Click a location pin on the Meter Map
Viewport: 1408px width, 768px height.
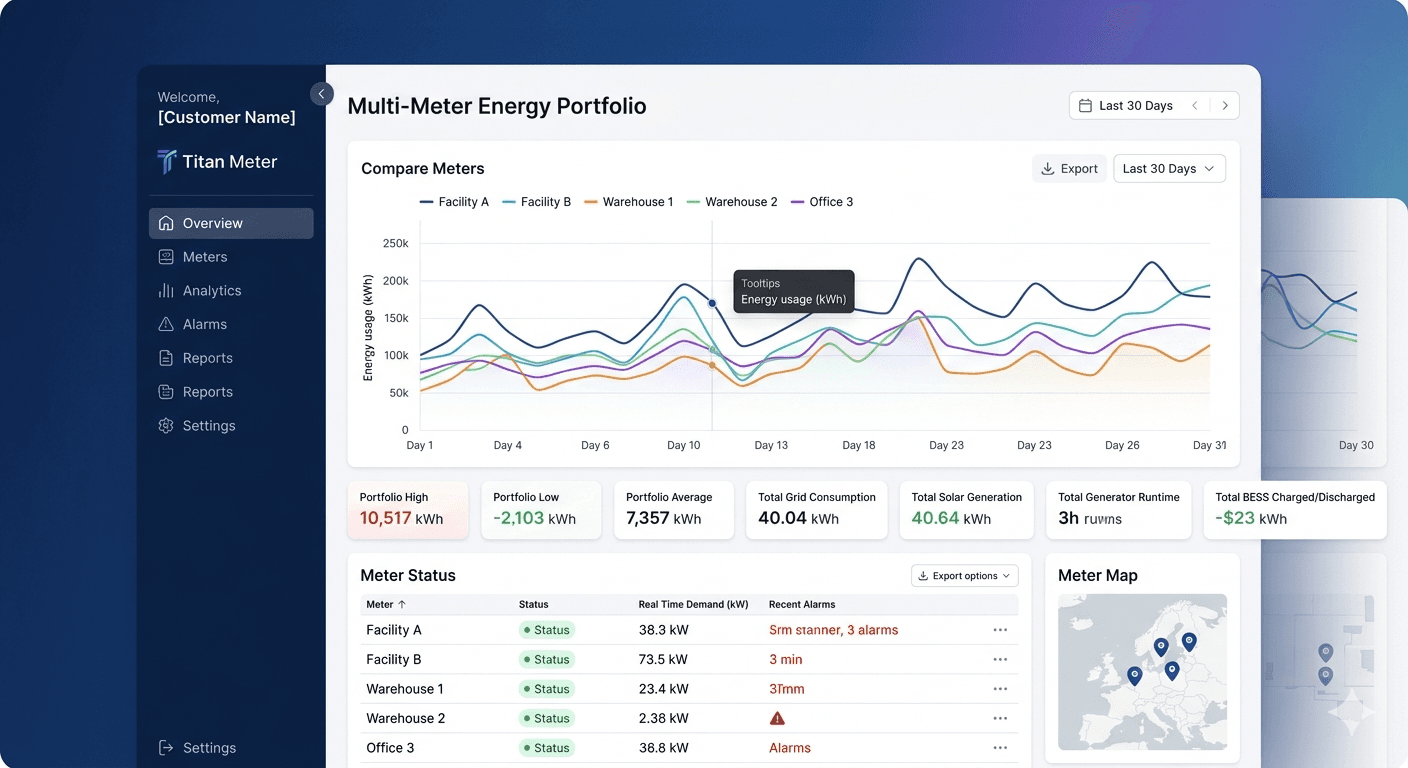click(x=1161, y=647)
